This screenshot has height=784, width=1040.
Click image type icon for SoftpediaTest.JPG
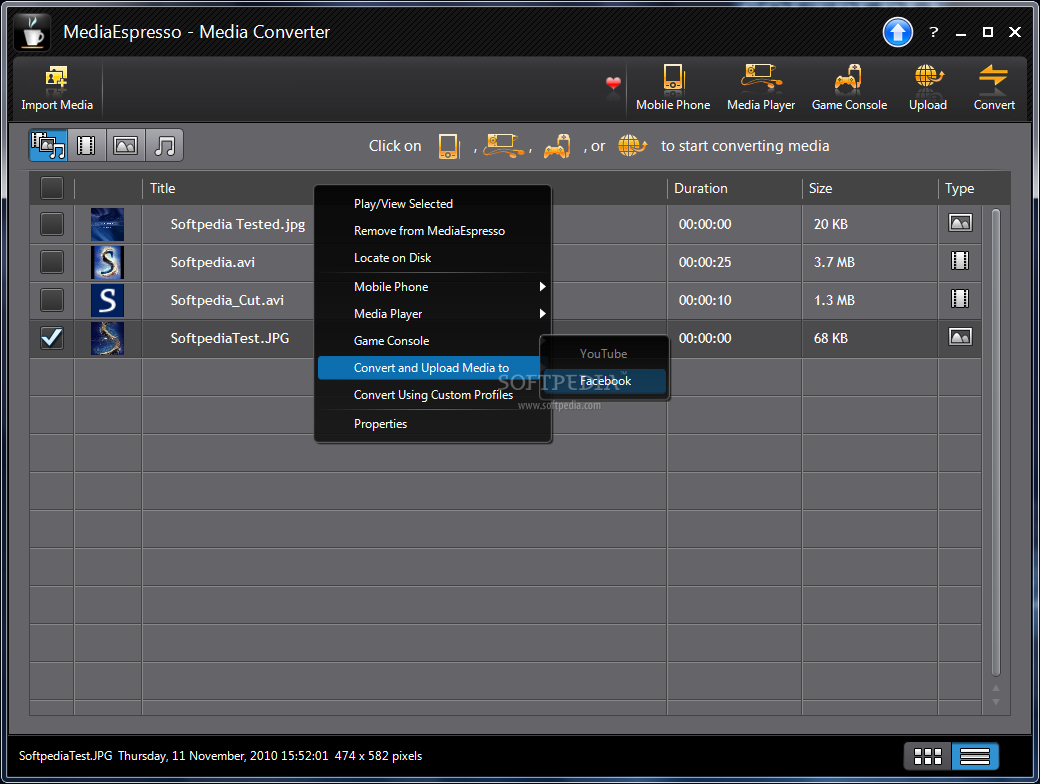click(960, 337)
